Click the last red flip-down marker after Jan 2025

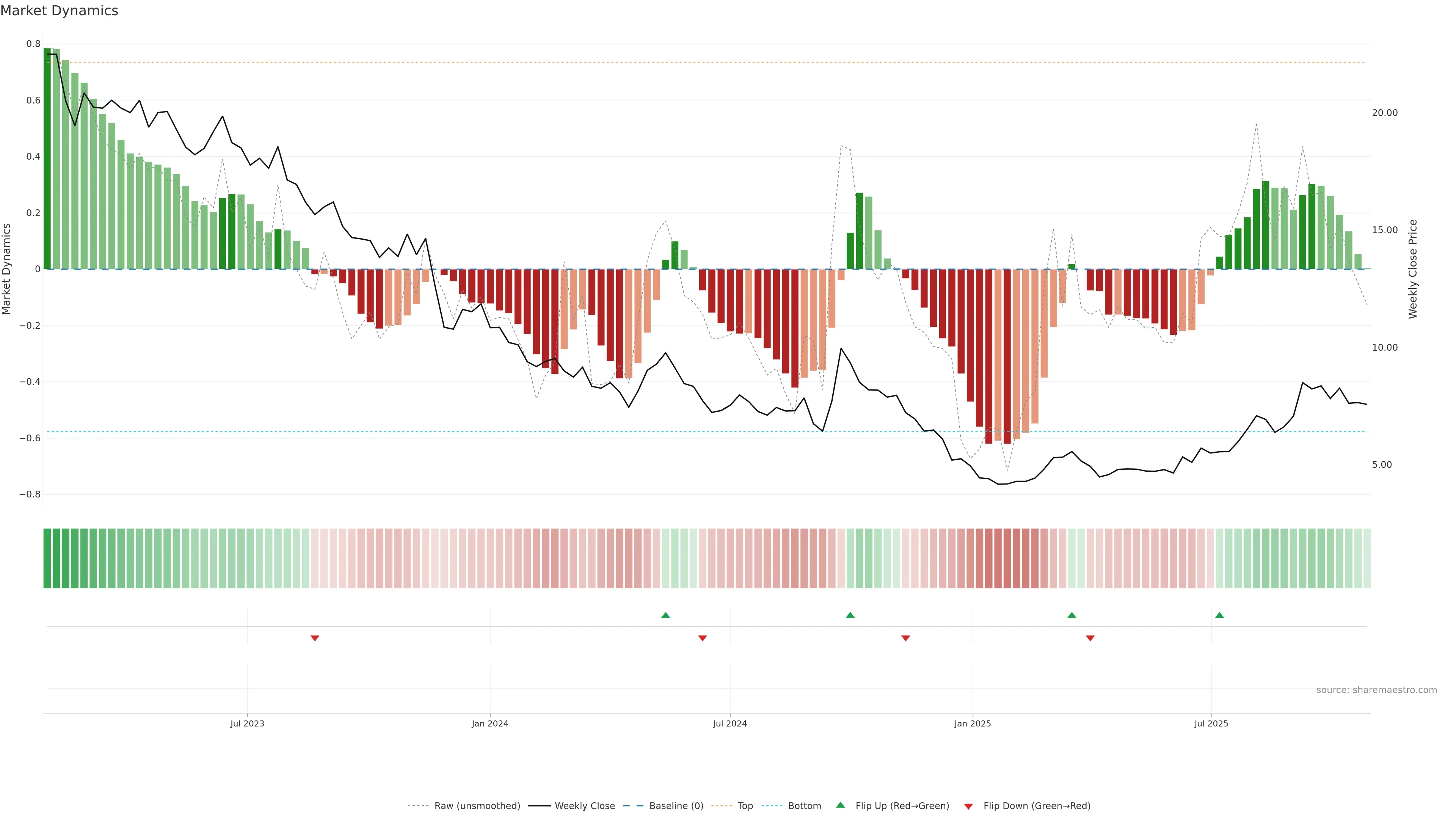tap(1090, 638)
